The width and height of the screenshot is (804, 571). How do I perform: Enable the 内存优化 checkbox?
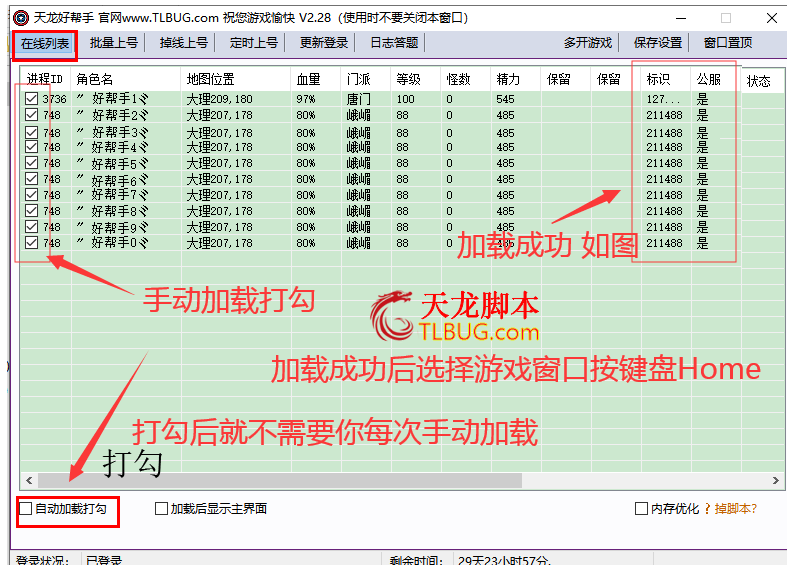641,508
